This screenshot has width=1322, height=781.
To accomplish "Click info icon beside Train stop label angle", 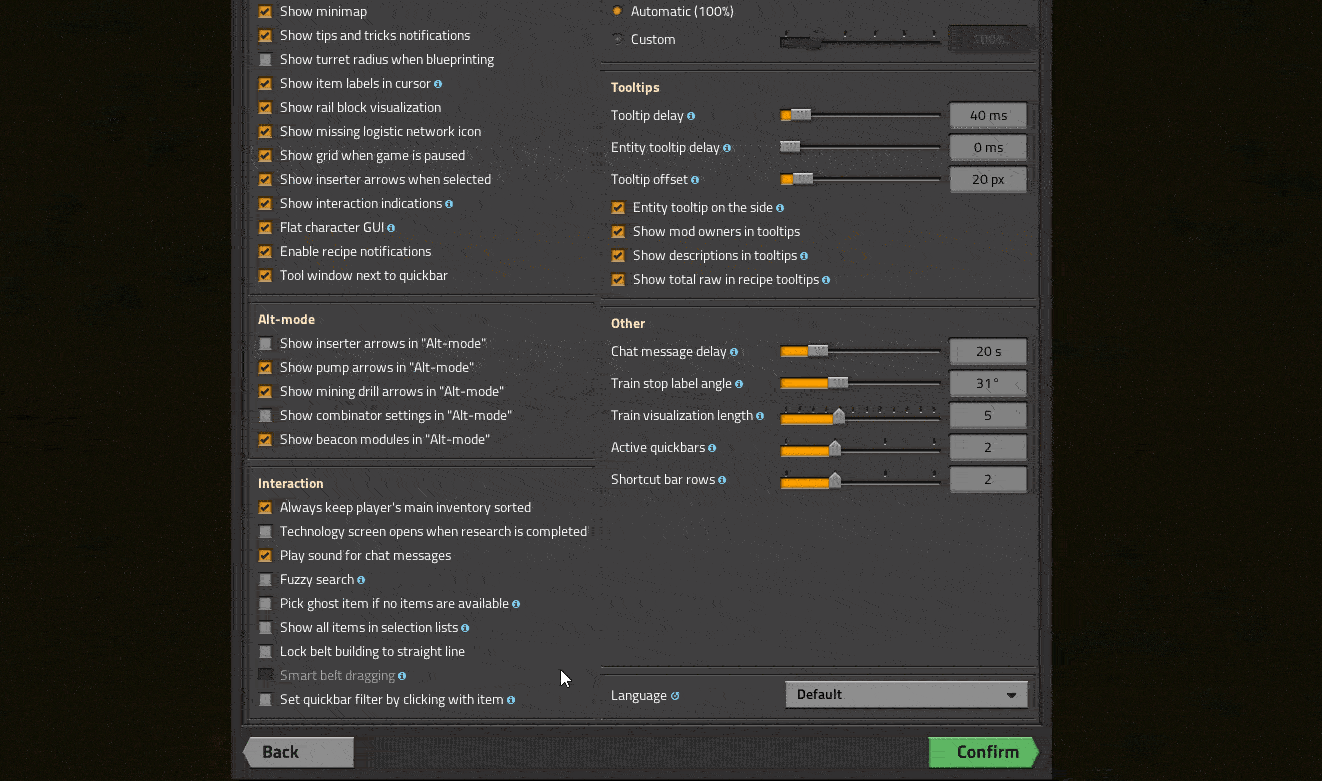I will [739, 384].
